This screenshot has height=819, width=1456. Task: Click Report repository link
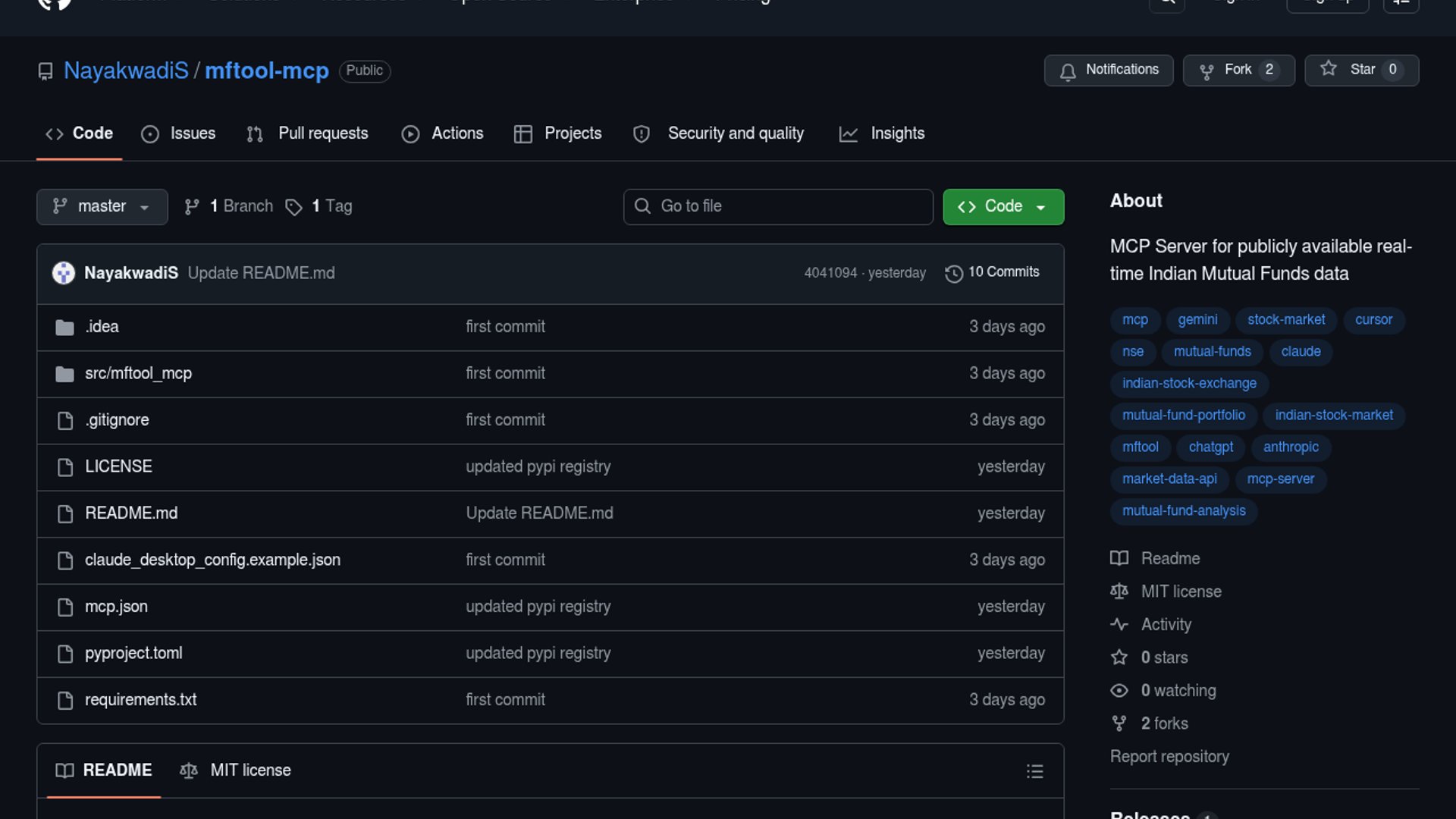[1169, 756]
